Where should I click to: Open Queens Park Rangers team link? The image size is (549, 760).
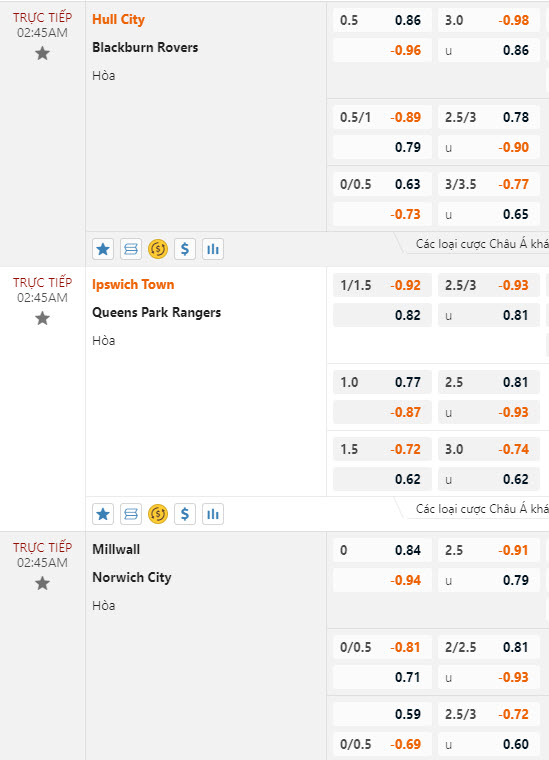coord(157,313)
